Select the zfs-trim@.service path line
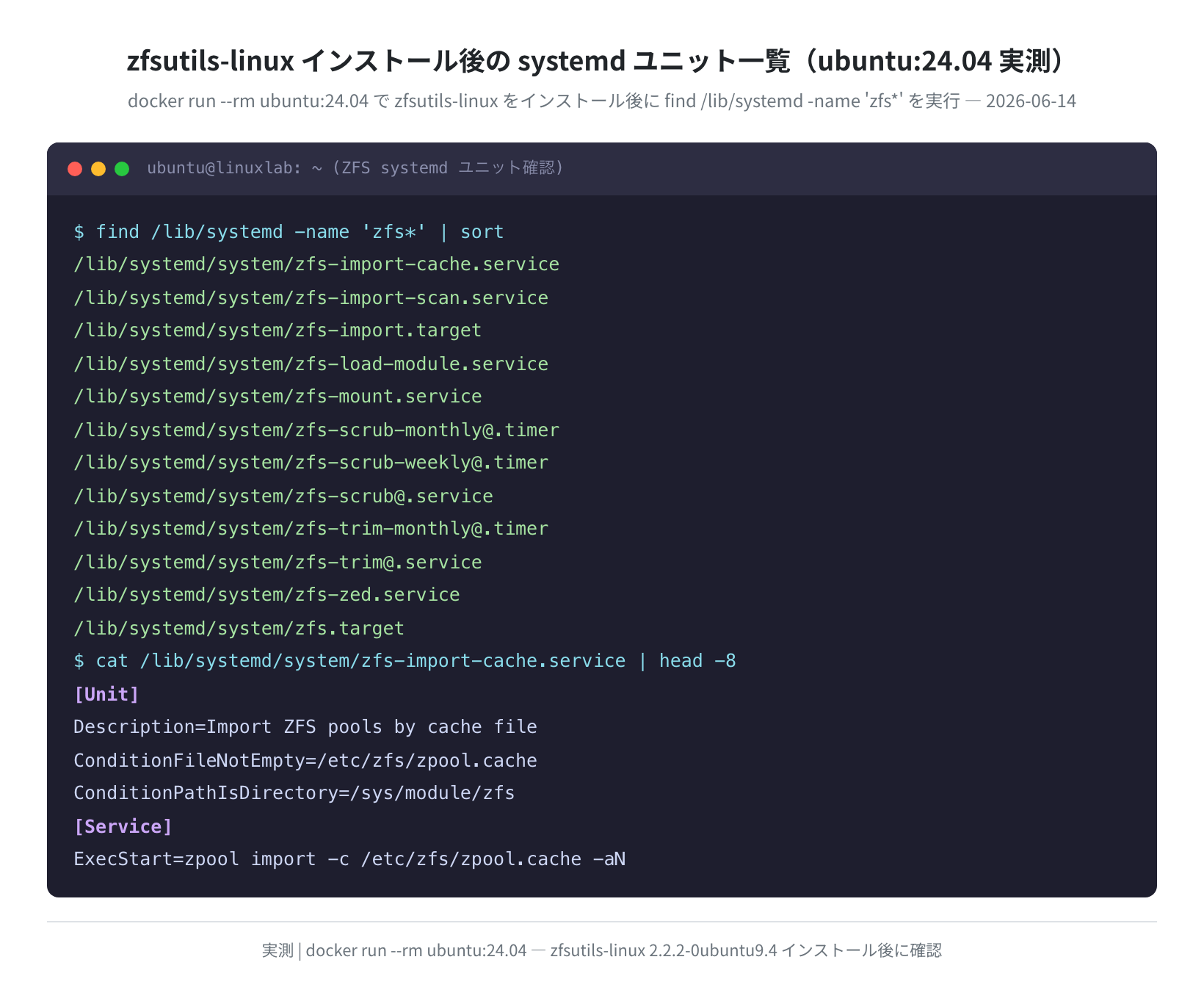Image resolution: width=1204 pixels, height=990 pixels. (x=278, y=563)
